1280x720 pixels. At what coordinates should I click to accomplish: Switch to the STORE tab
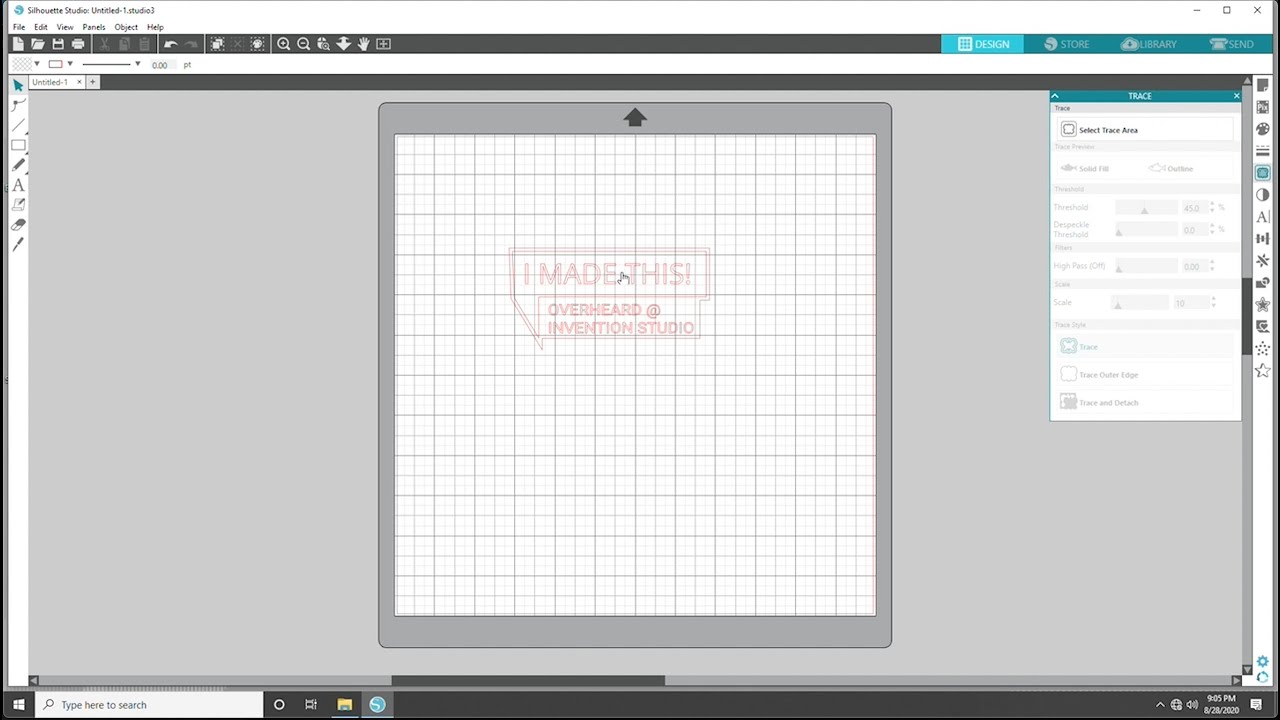[x=1067, y=44]
